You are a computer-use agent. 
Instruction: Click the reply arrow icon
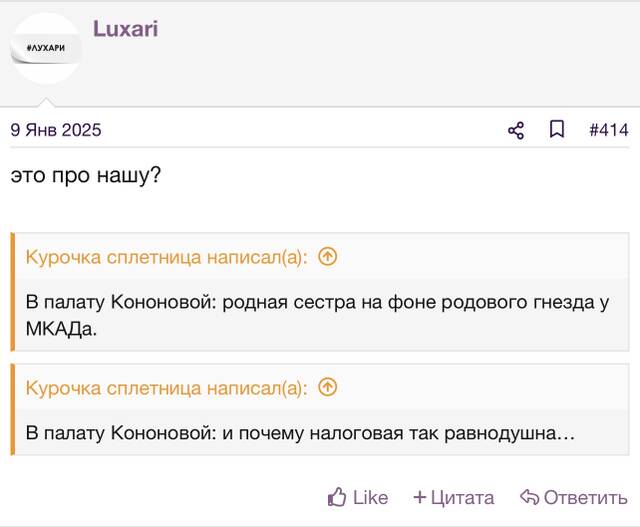tap(529, 497)
